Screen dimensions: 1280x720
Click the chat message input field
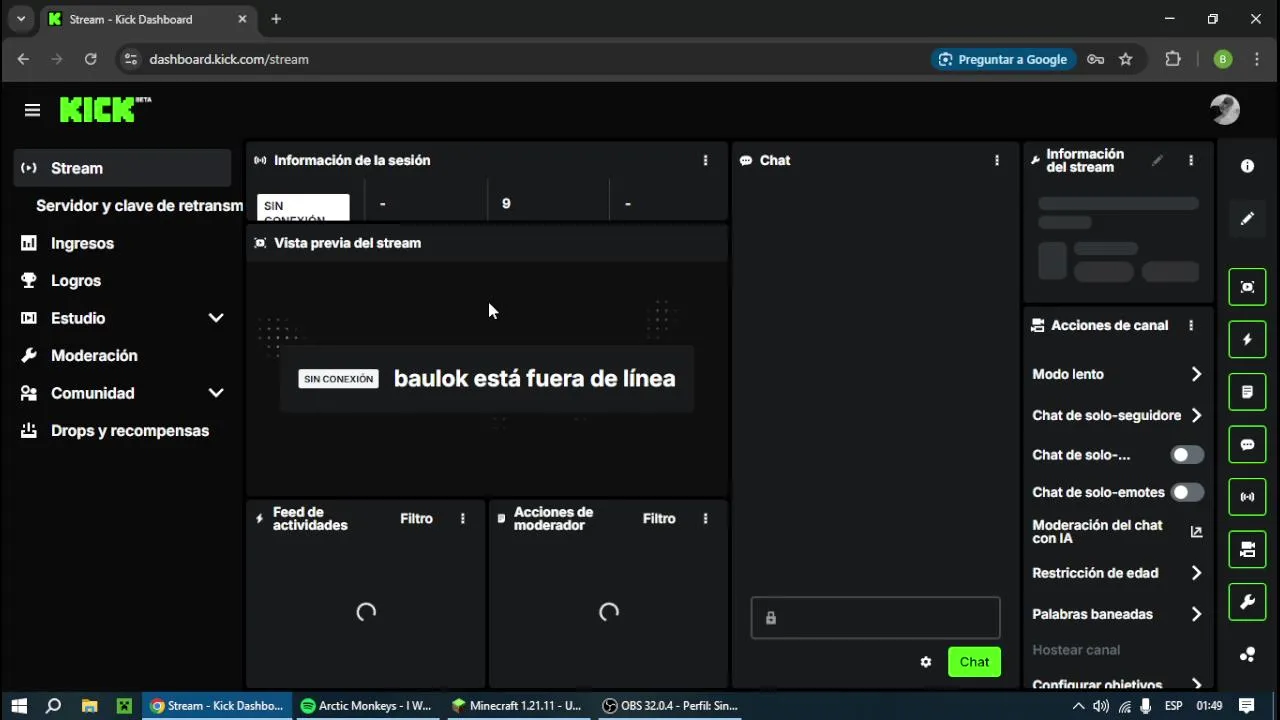pyautogui.click(x=875, y=618)
